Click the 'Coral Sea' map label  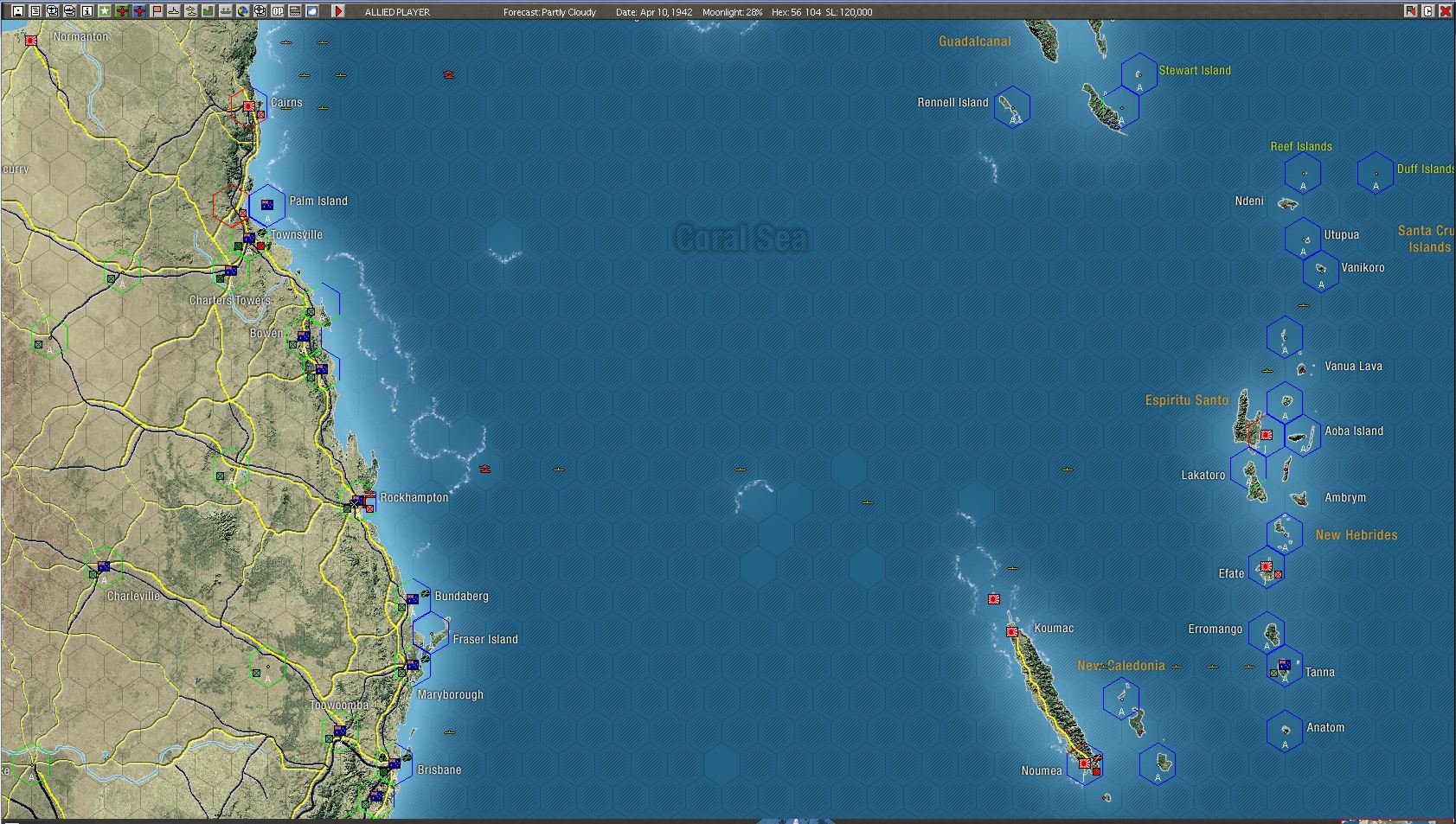click(741, 238)
